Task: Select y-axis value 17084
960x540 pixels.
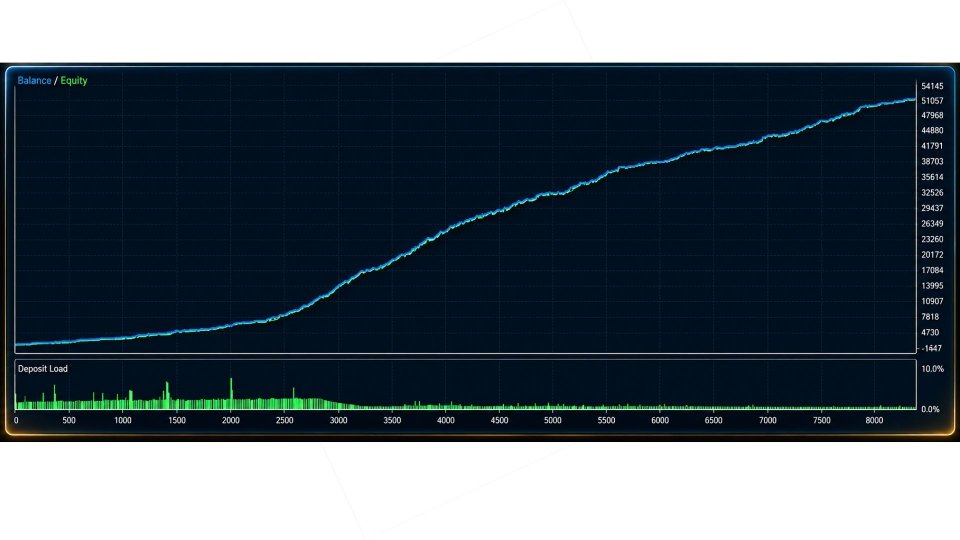Action: pos(932,270)
